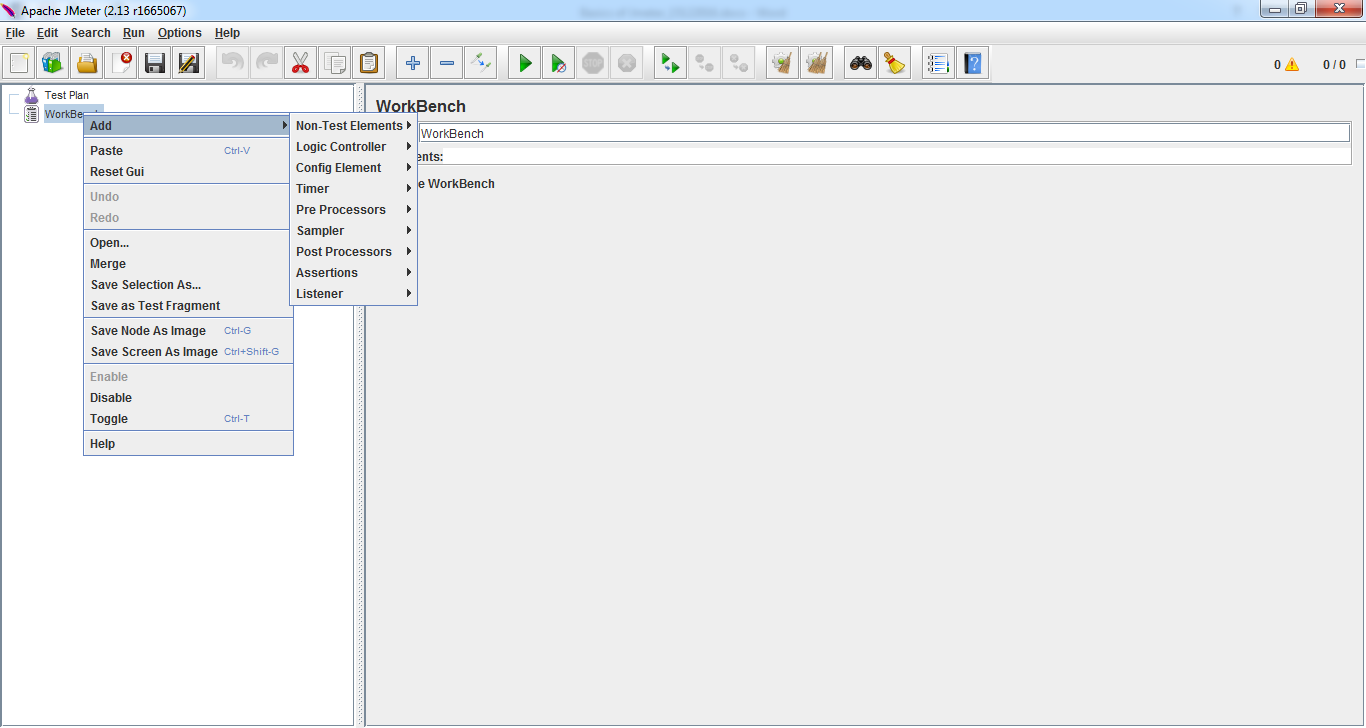Select the WorkBench node in tree

coord(64,114)
